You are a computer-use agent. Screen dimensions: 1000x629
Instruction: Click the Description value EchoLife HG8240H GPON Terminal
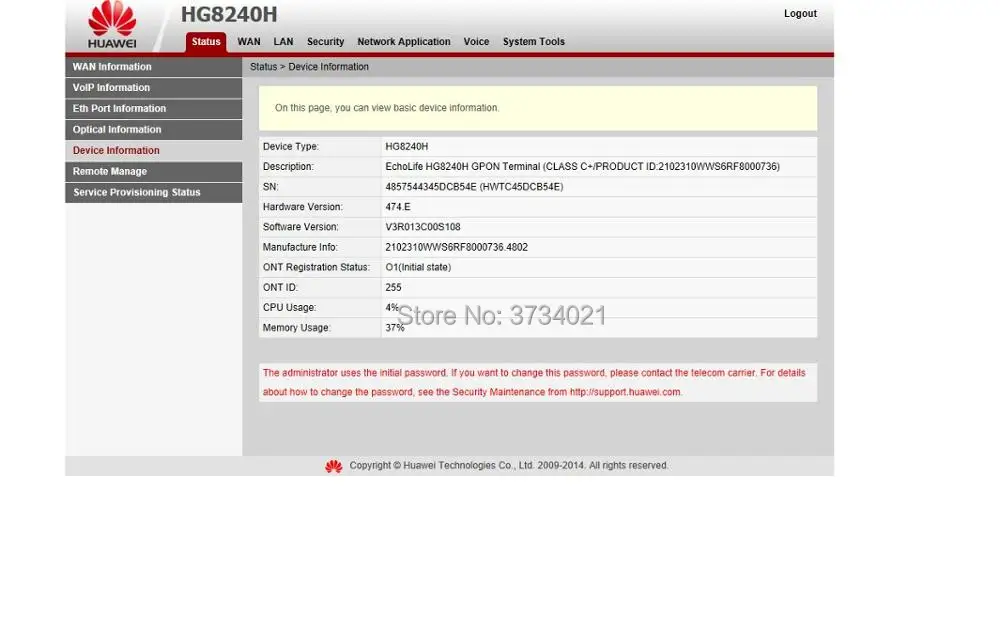pos(582,166)
